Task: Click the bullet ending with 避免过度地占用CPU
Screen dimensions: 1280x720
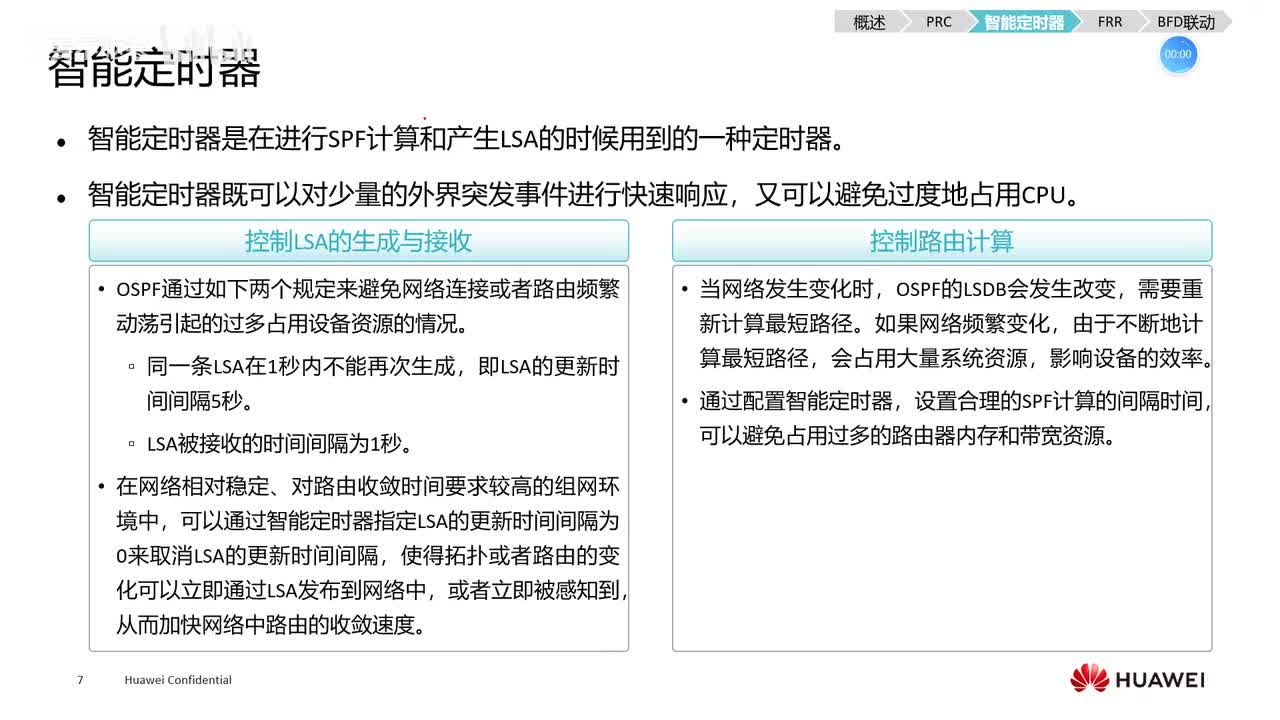Action: click(x=585, y=194)
